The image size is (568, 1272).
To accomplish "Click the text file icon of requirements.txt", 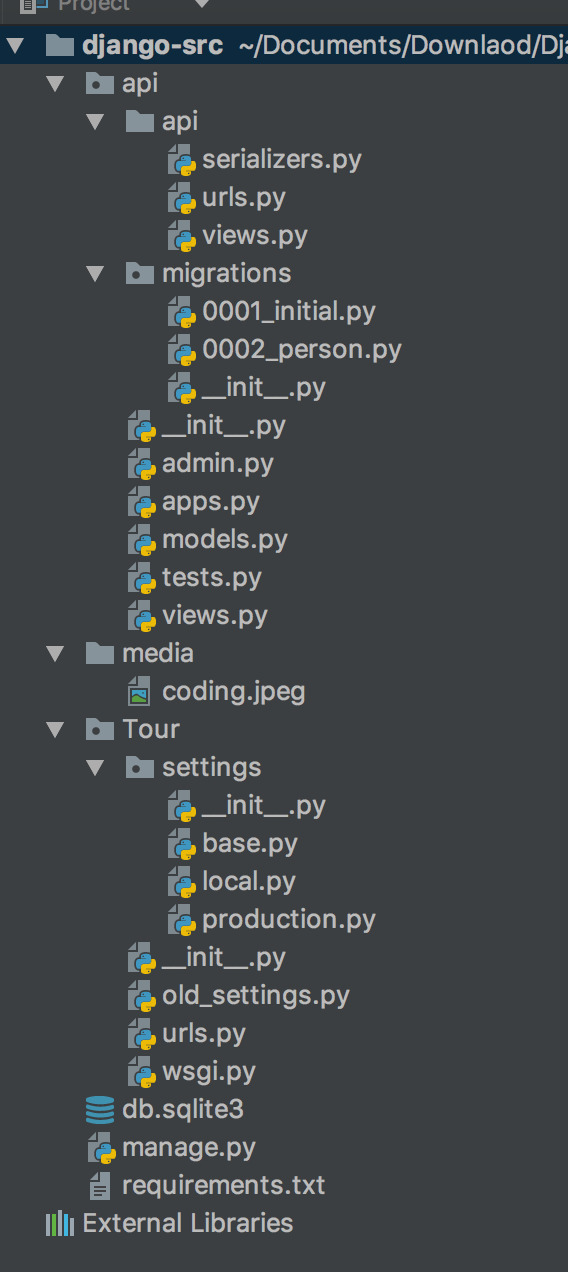I will coord(100,1186).
